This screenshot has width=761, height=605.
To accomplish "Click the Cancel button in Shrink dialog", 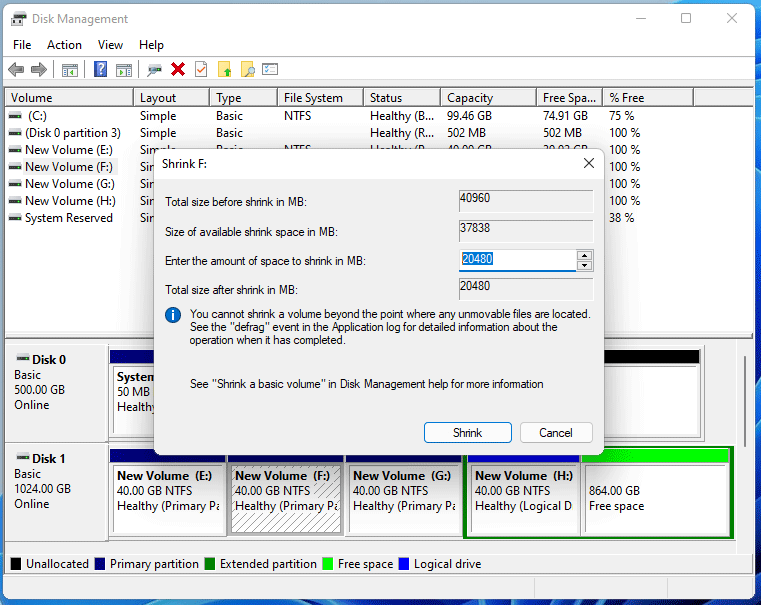I will (x=556, y=432).
